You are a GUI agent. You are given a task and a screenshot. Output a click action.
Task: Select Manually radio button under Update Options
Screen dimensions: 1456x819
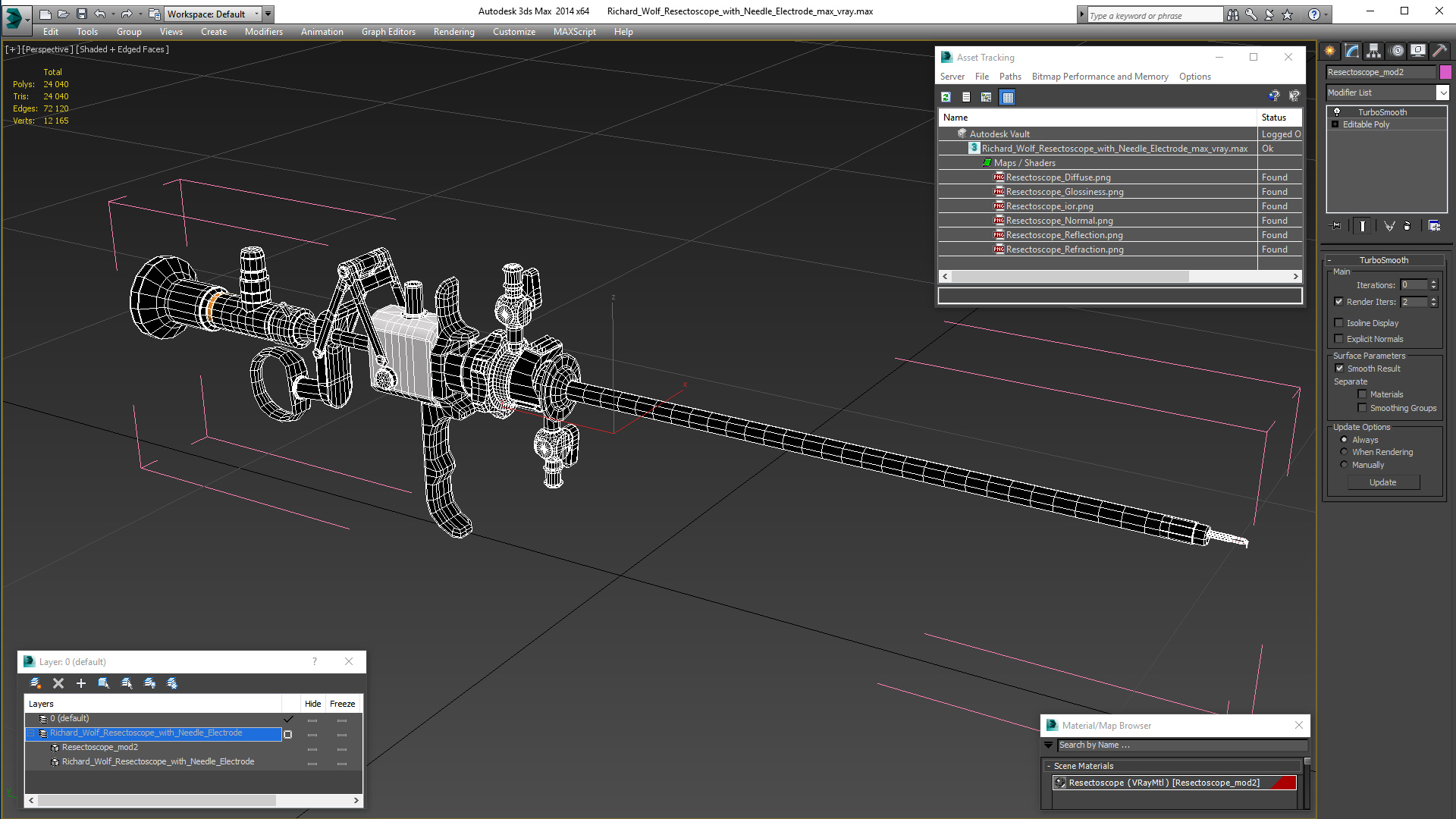pyautogui.click(x=1344, y=465)
